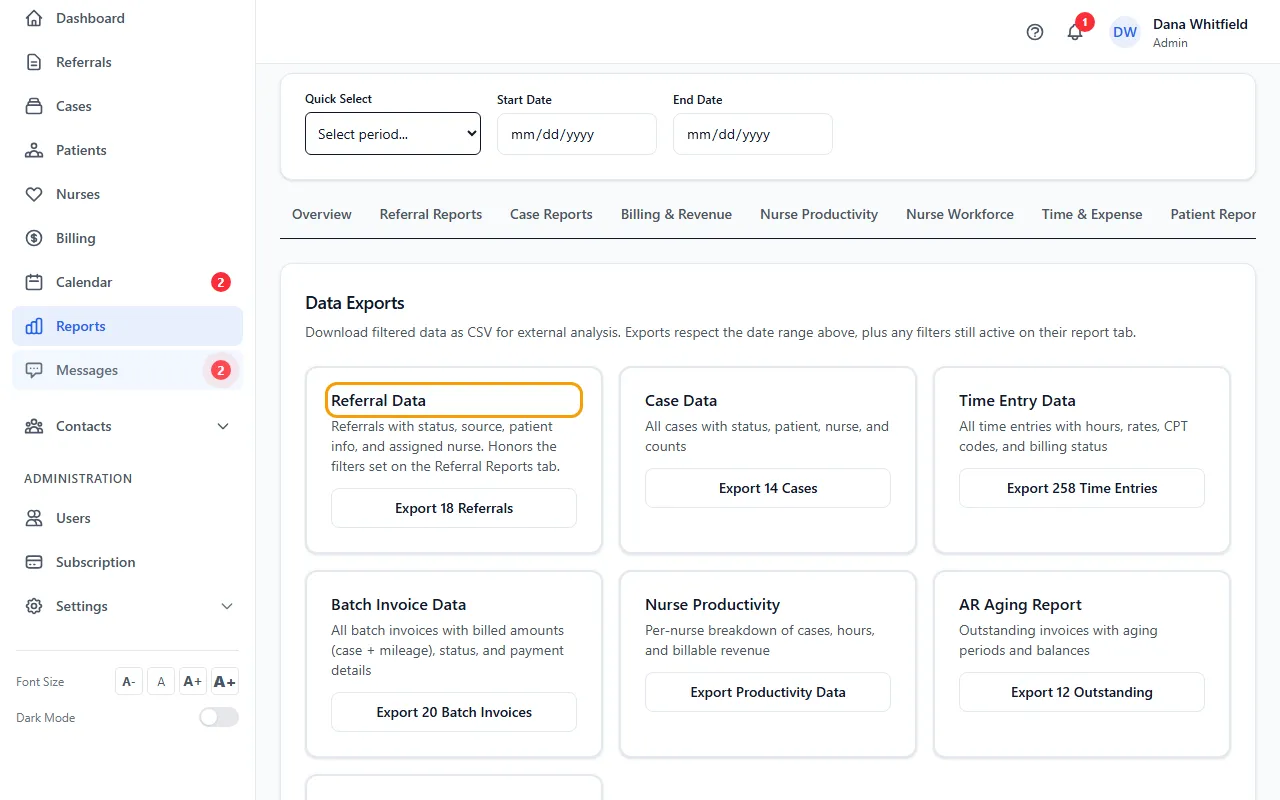Open the Dashboard home icon

coord(34,18)
